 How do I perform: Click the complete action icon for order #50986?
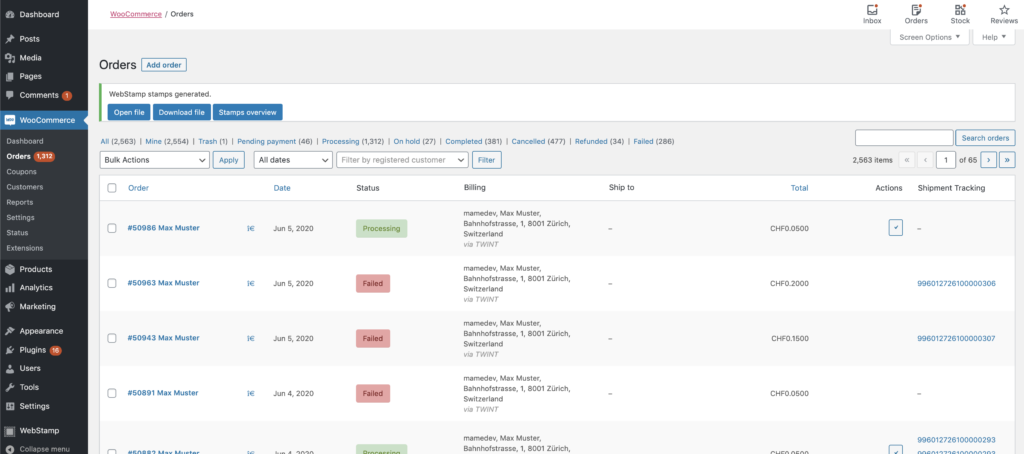point(895,228)
